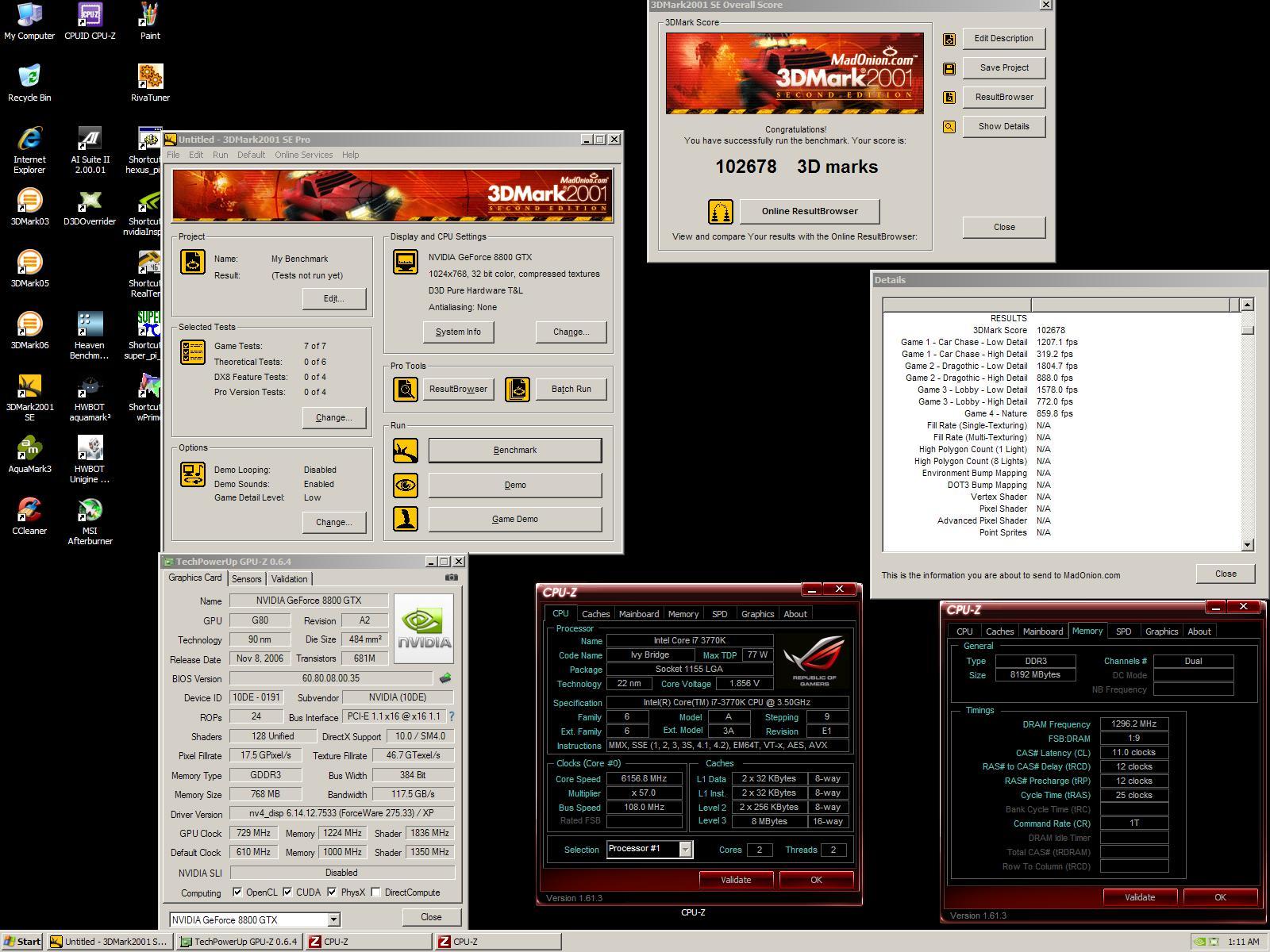Click the joystick icon beside Game Demo
This screenshot has height=952, width=1270.
[x=406, y=519]
